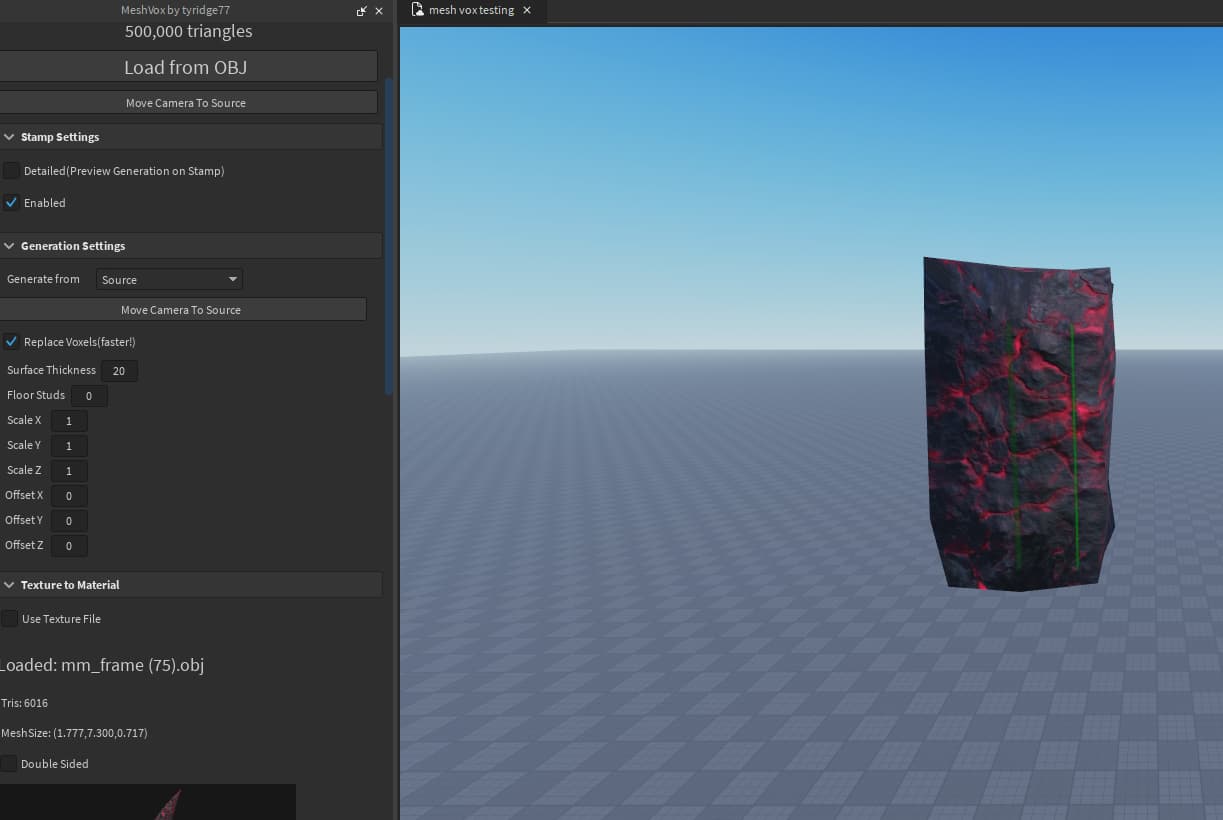Collapse the Texture to Material section

pyautogui.click(x=9, y=584)
